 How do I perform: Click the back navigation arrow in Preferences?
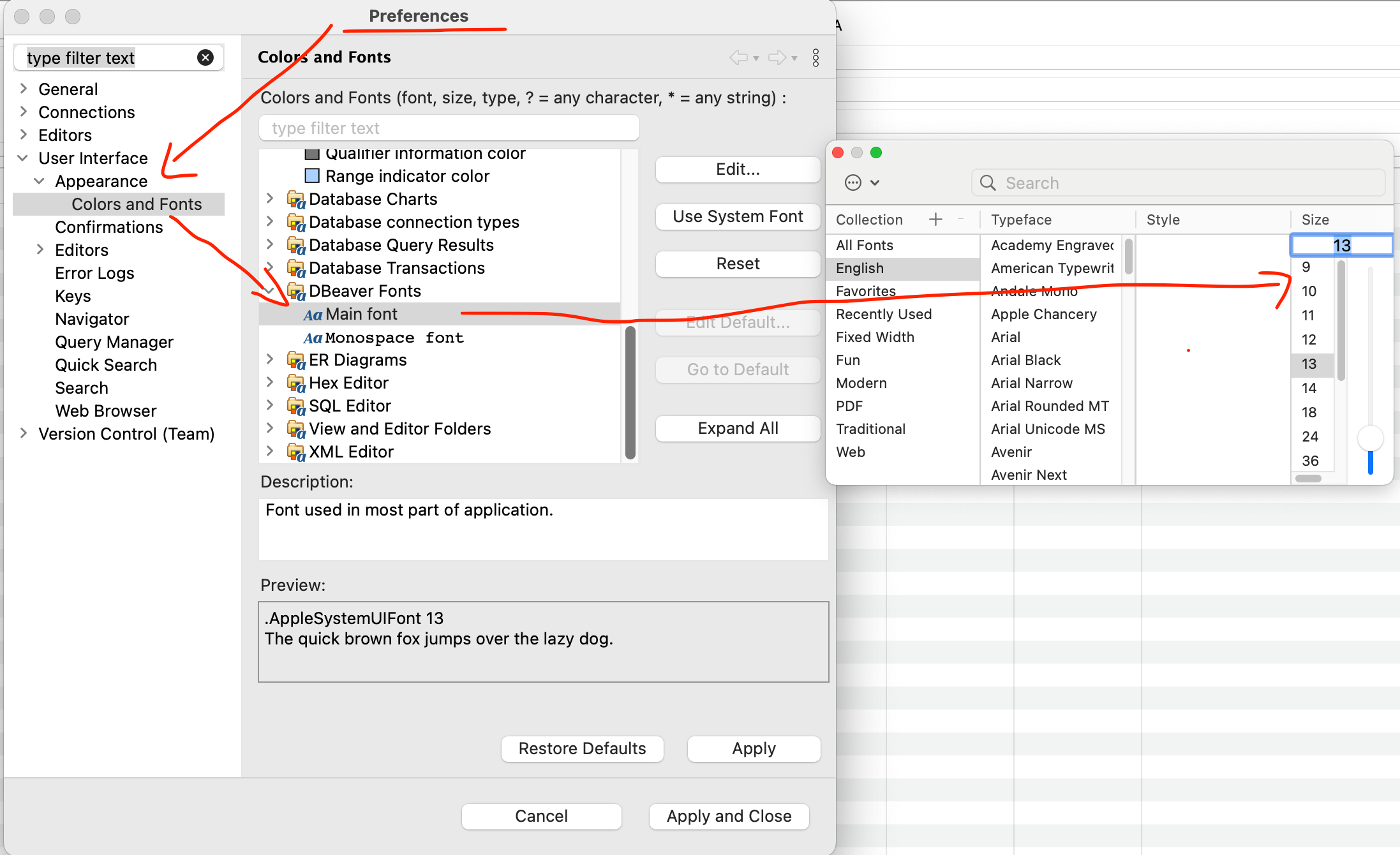740,57
